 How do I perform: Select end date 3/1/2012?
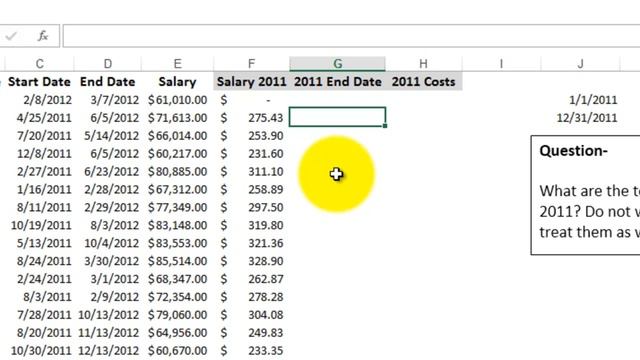coord(108,279)
